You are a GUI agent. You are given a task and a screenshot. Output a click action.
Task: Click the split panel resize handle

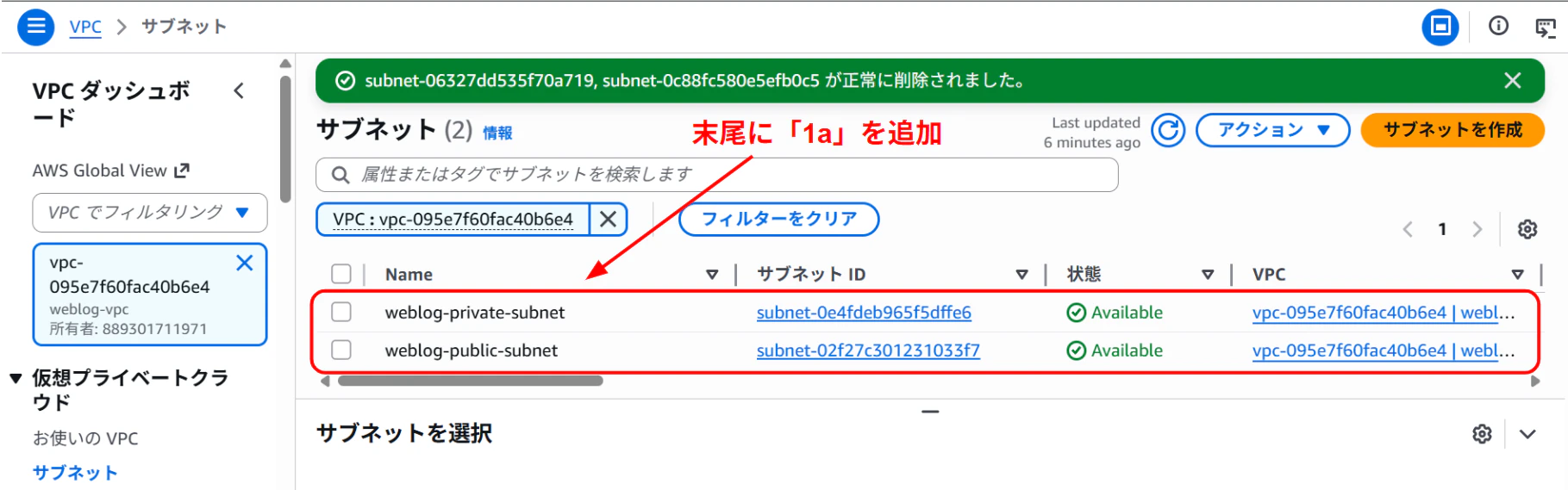930,412
